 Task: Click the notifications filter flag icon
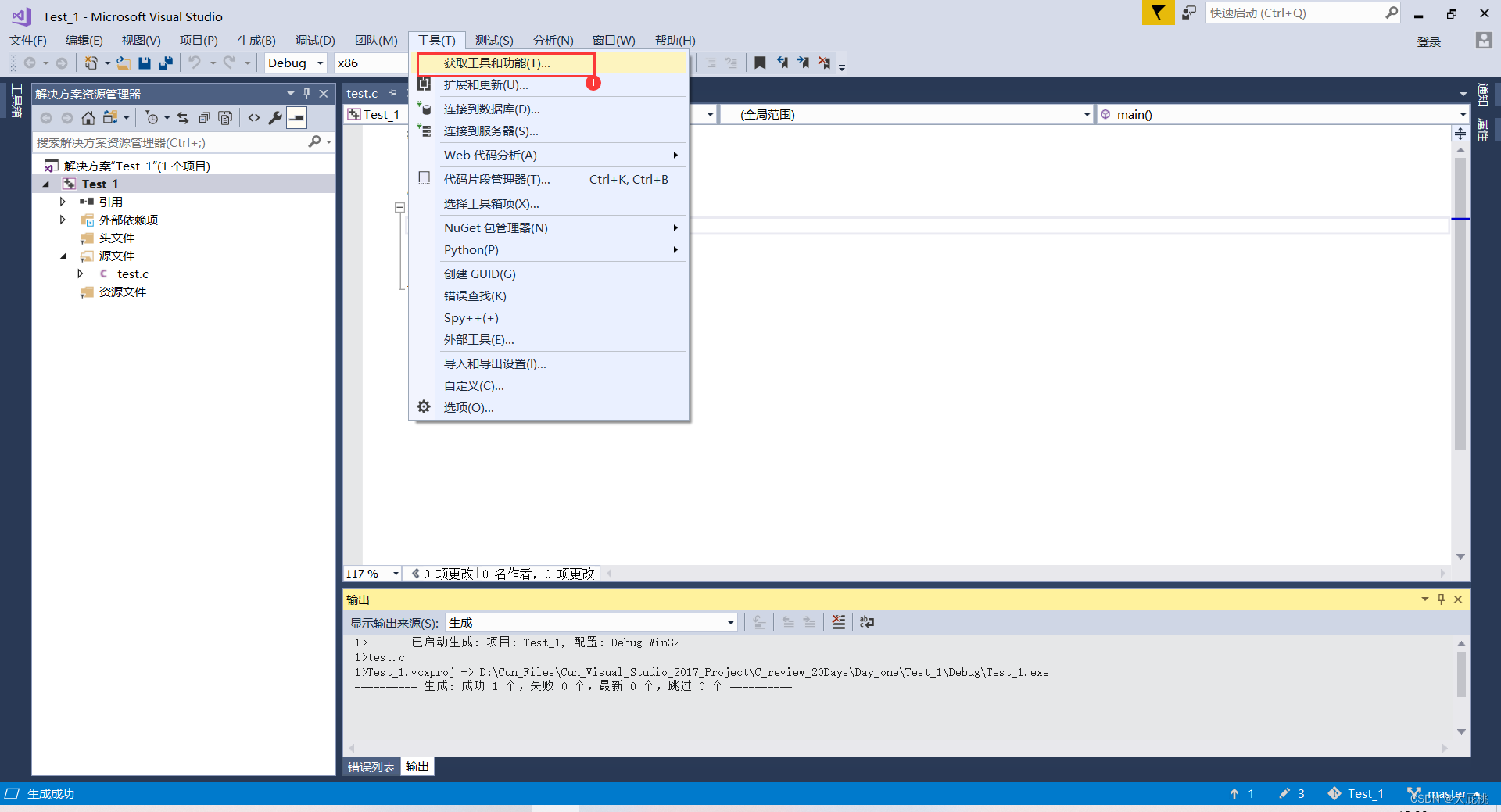1158,13
